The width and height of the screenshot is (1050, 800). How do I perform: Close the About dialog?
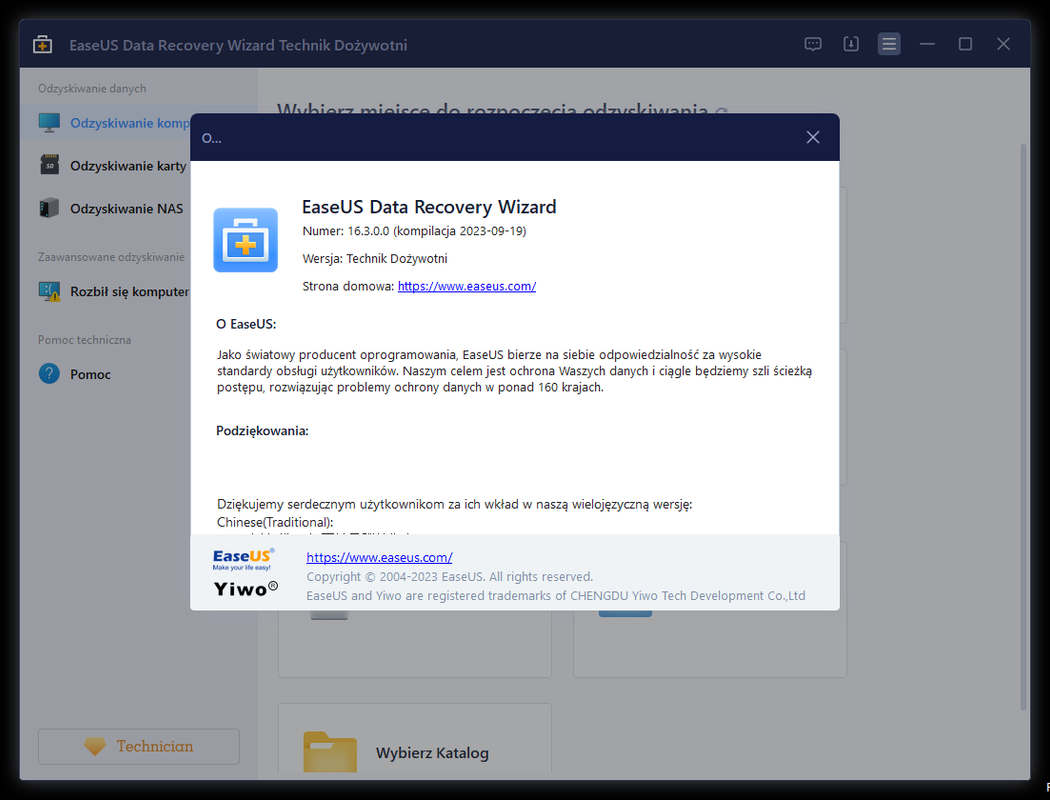(x=812, y=137)
